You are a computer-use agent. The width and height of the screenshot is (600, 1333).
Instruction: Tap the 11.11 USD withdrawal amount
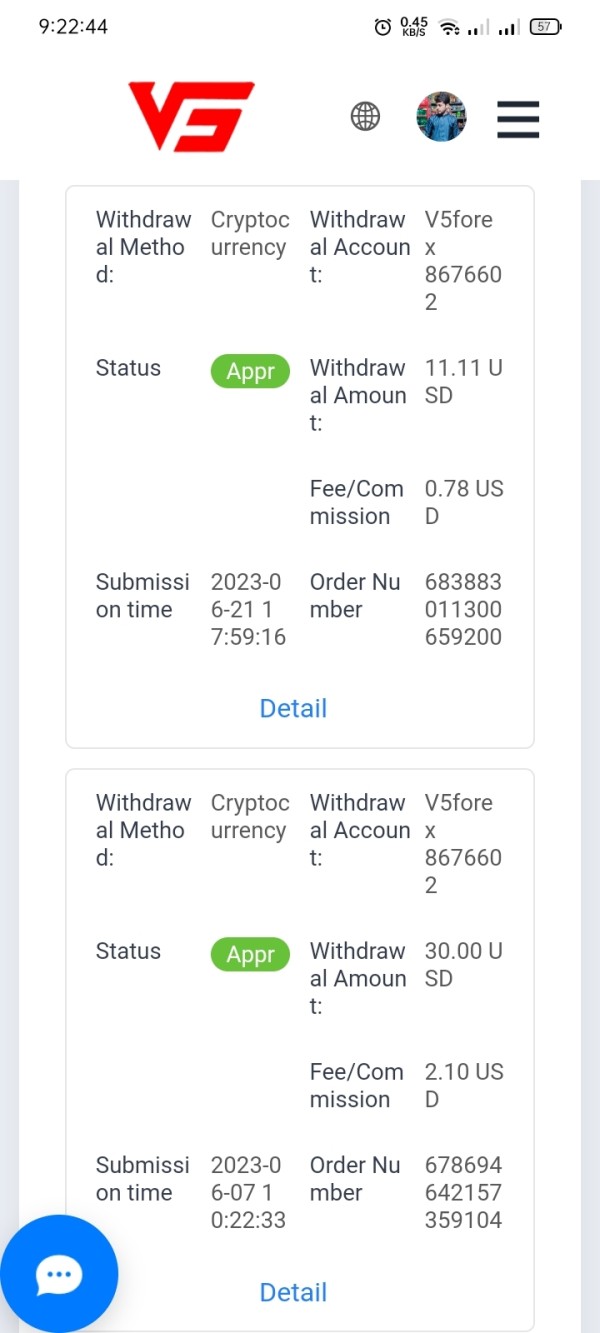tap(463, 381)
